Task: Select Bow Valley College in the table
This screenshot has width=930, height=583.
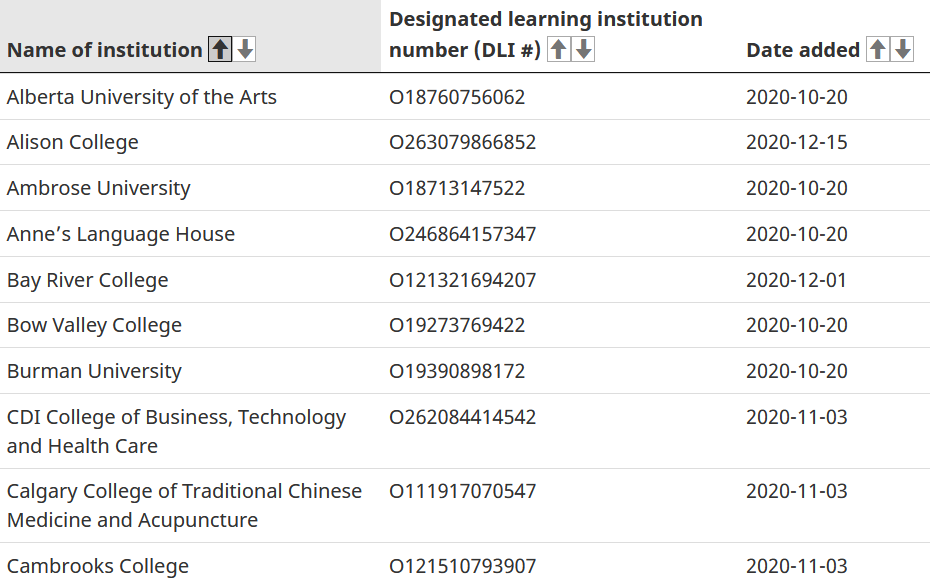Action: [x=94, y=325]
